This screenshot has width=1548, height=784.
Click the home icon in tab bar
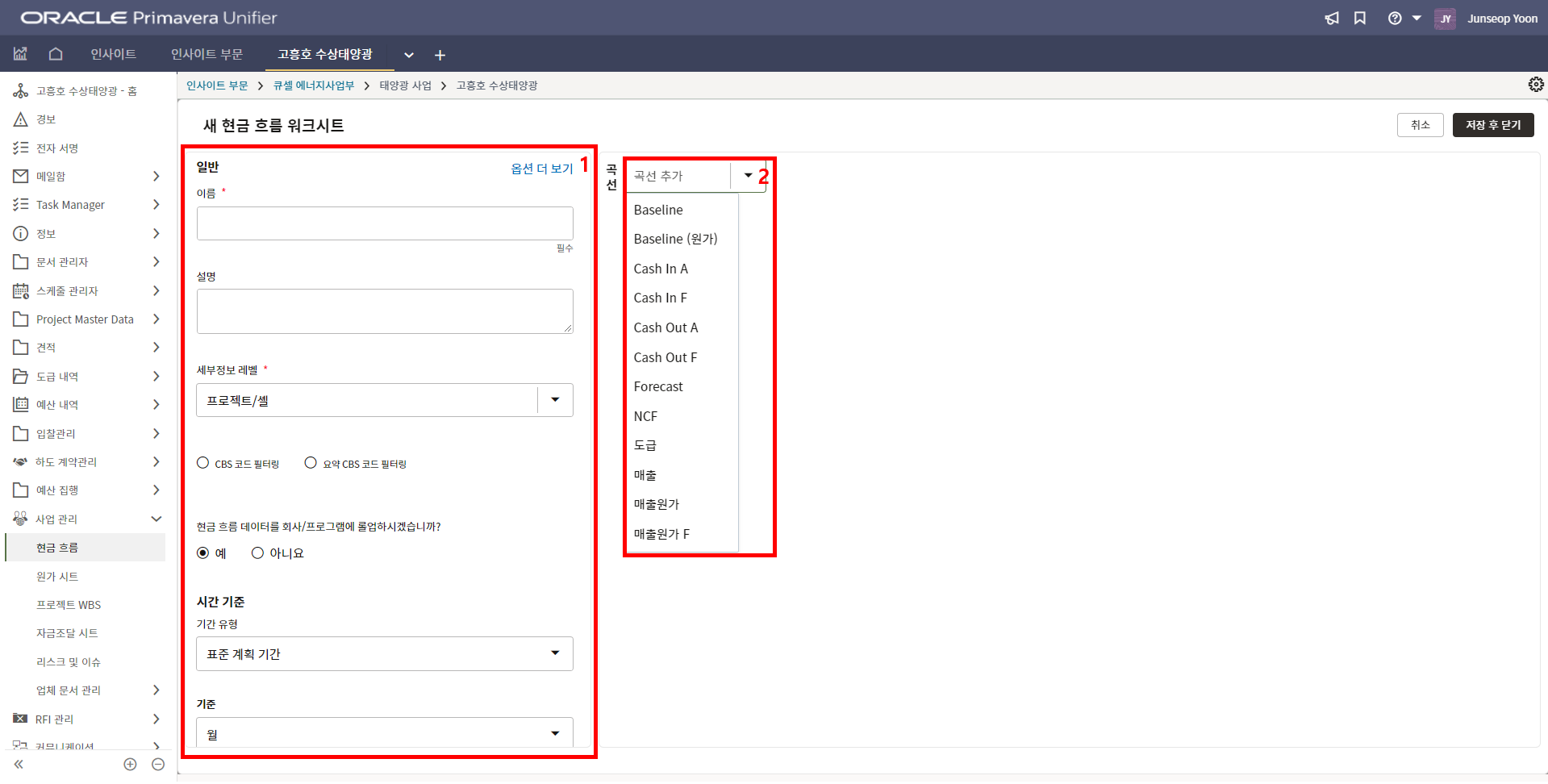coord(56,54)
